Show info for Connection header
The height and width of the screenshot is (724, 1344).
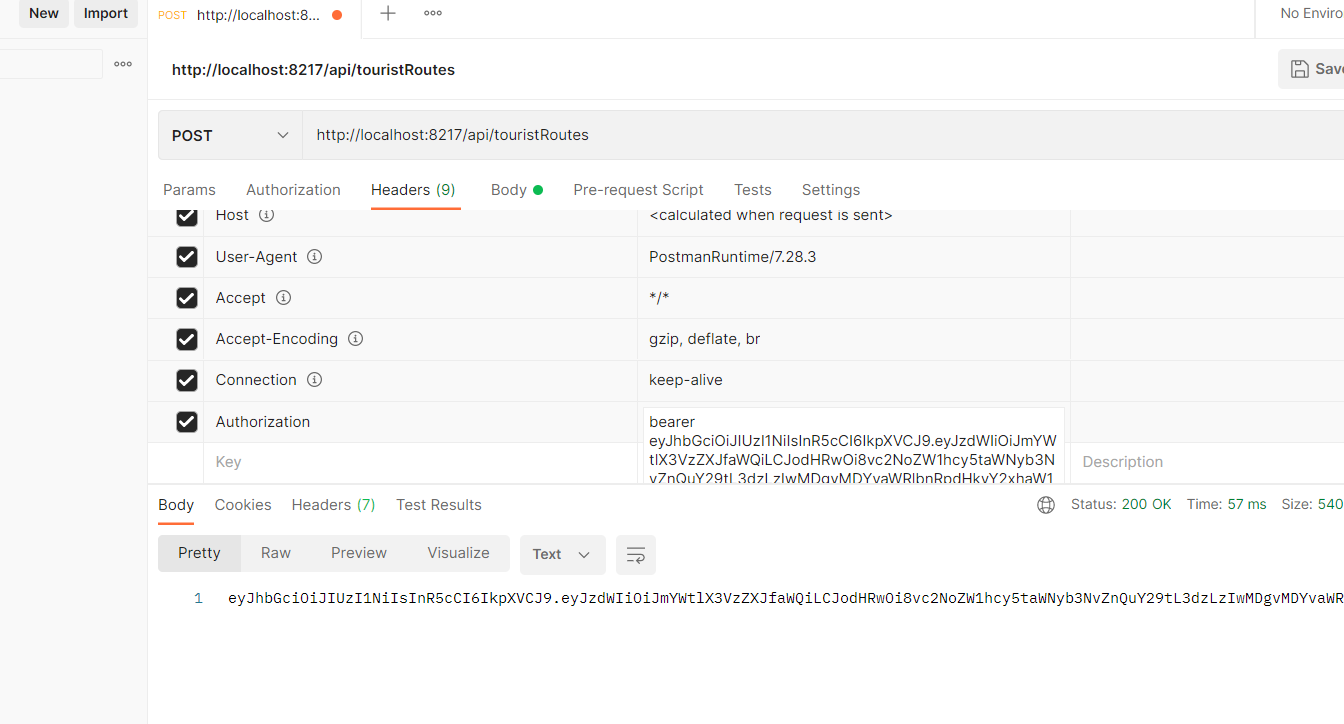click(314, 380)
